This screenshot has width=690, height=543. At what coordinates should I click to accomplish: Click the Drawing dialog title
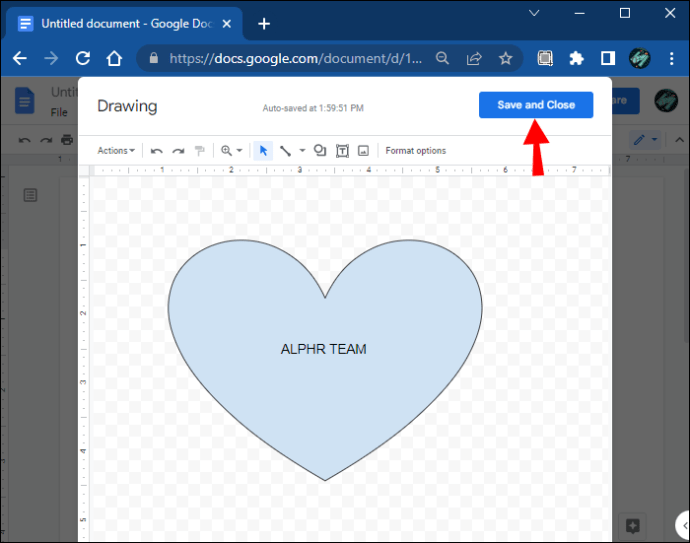tap(127, 106)
